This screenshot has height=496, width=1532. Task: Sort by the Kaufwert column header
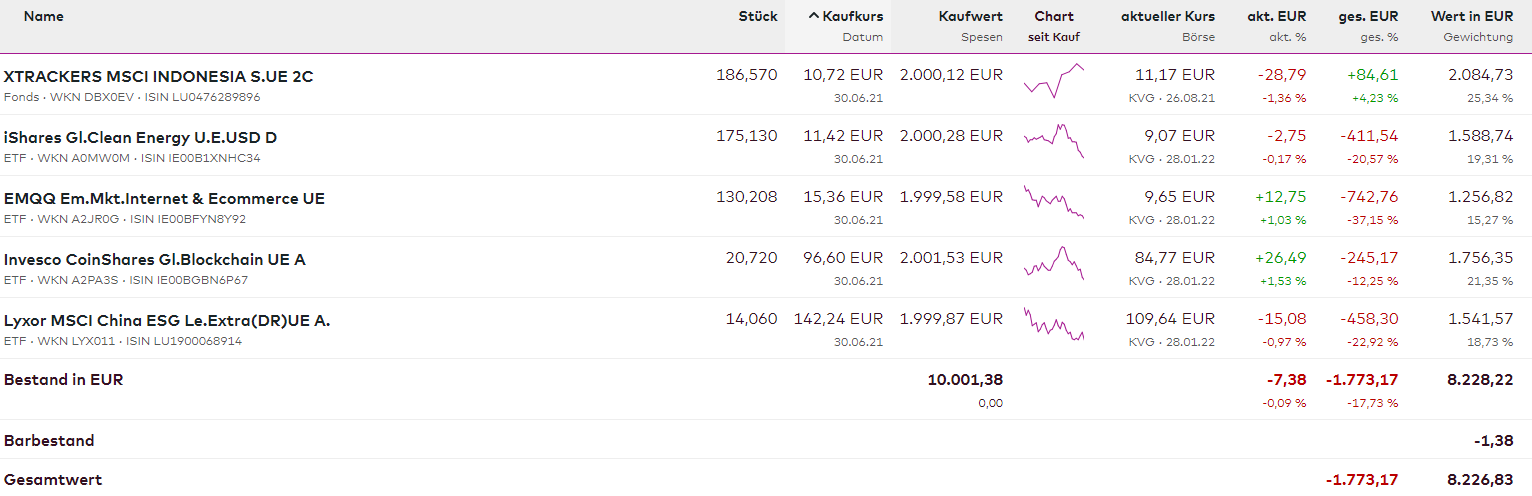tap(970, 16)
